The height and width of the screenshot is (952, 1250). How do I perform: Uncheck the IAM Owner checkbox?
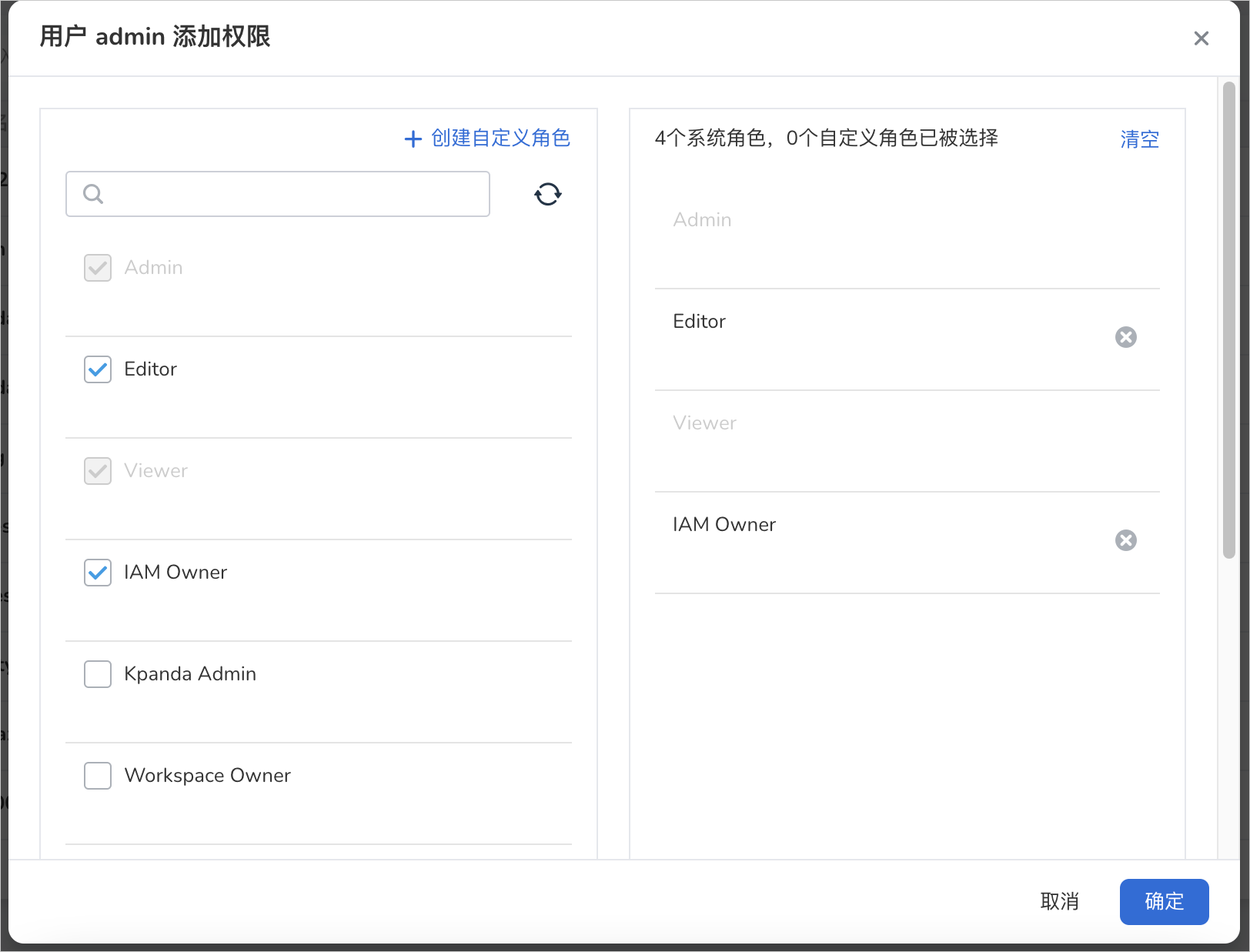(98, 573)
